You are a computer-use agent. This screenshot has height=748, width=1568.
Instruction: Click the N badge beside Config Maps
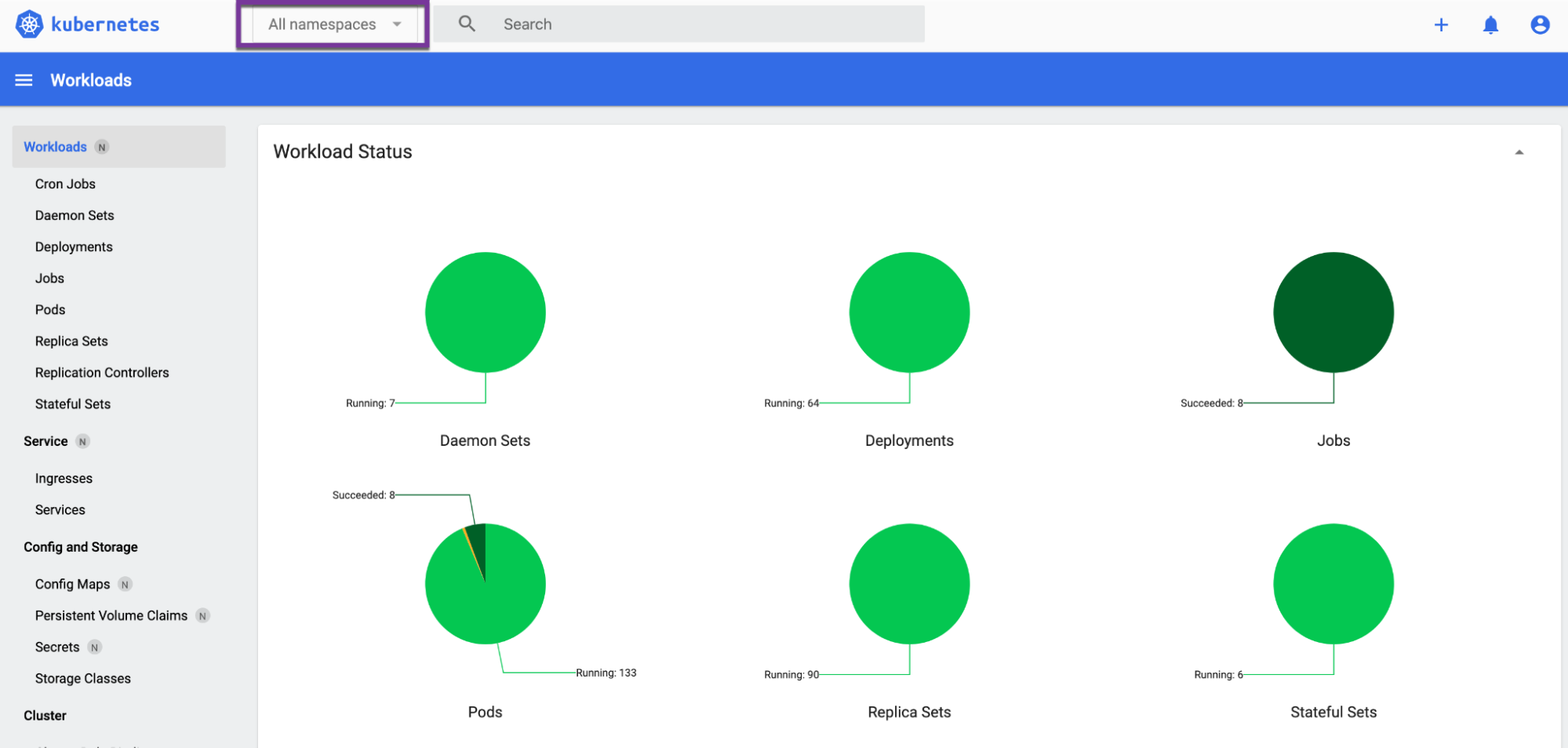pyautogui.click(x=125, y=585)
